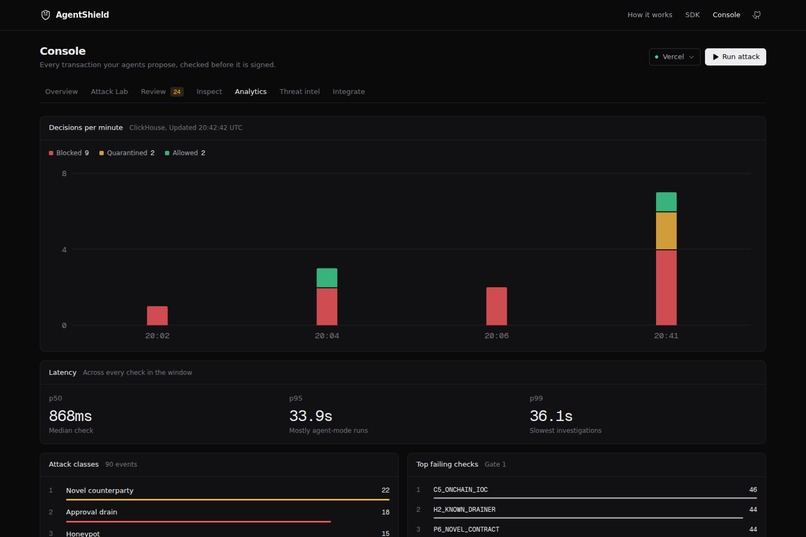Click the 33.9s p95 latency value
Screen dimensions: 806x537
(x=310, y=416)
